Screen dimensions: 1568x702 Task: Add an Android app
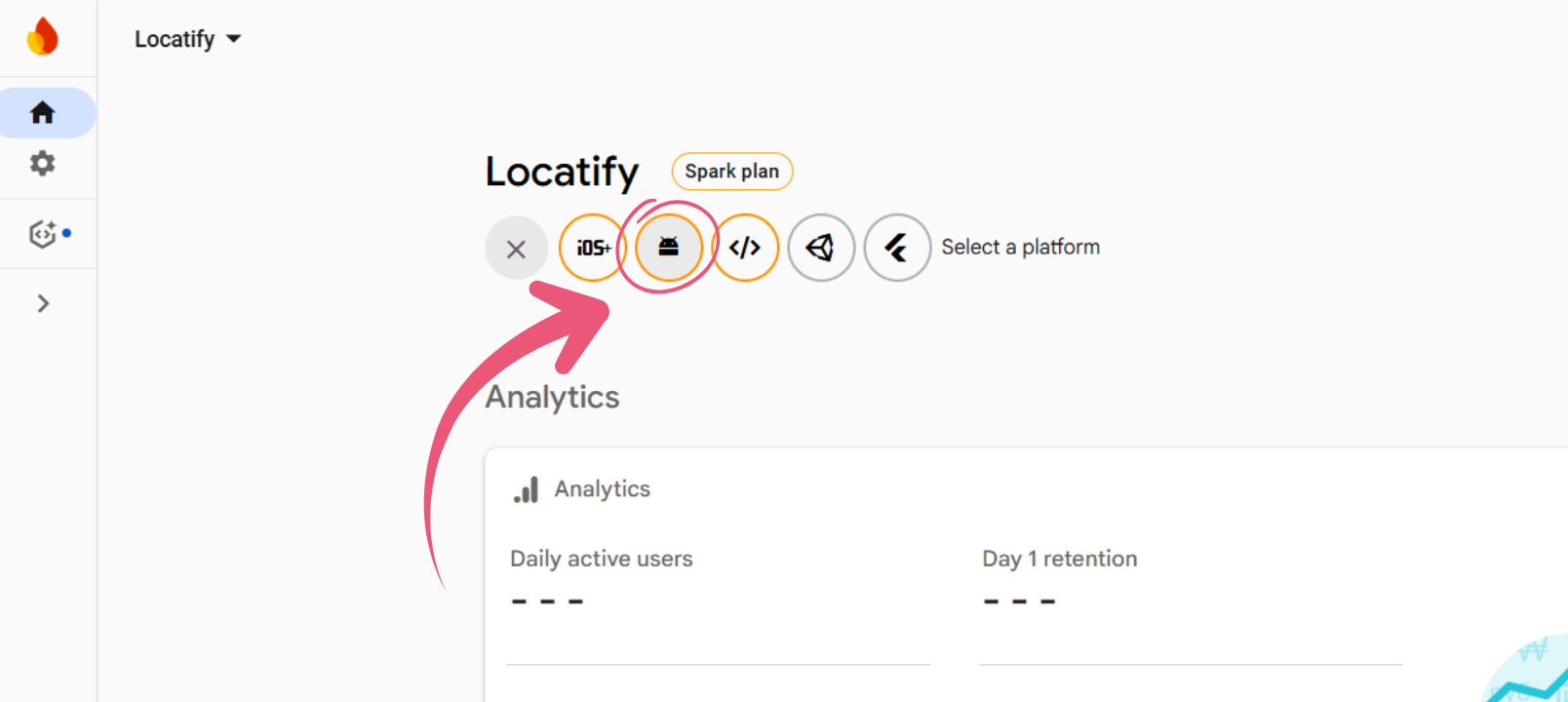point(669,248)
